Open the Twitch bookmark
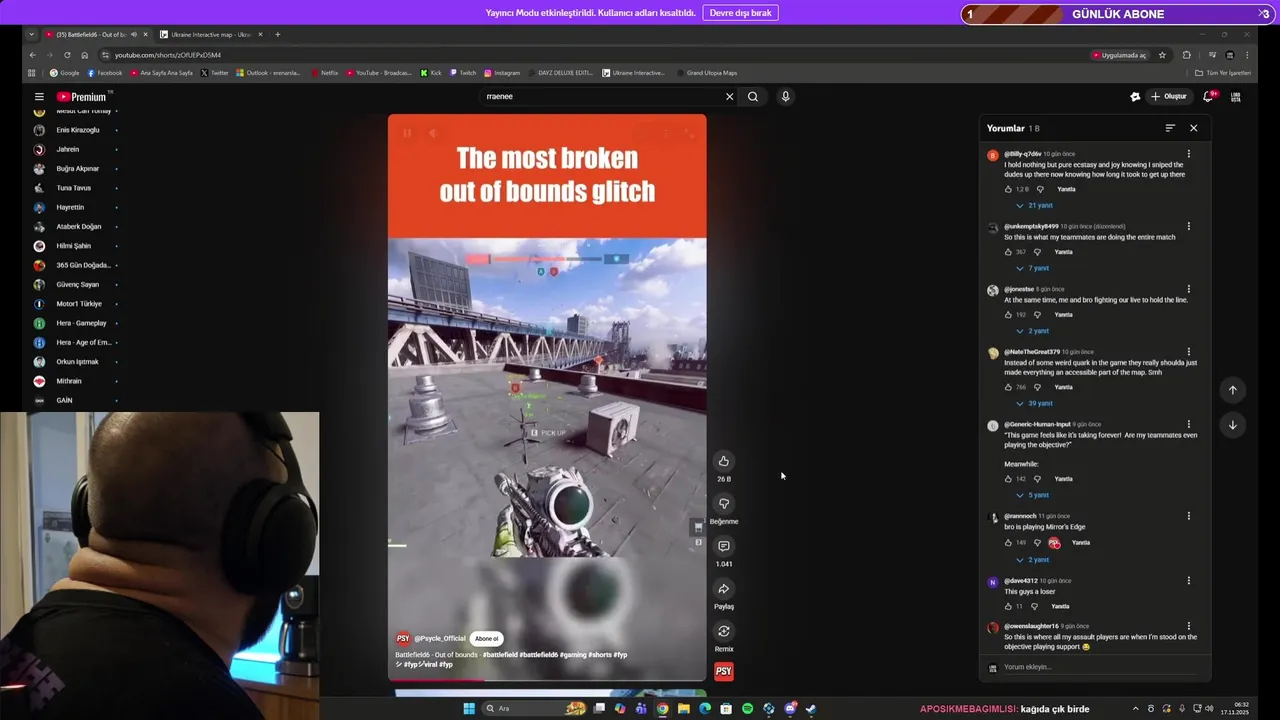Viewport: 1280px width, 720px height. click(x=463, y=73)
